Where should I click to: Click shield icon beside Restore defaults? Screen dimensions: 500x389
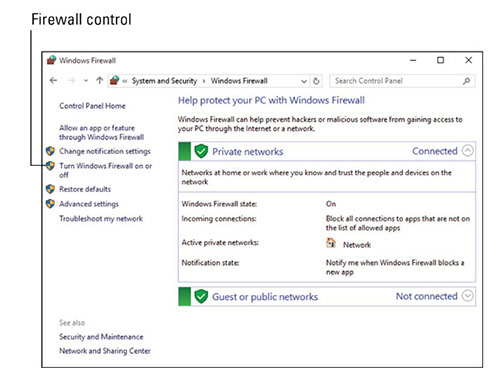point(50,189)
